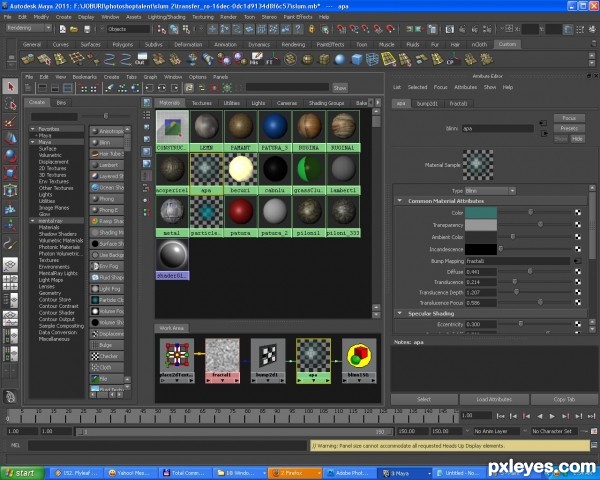The height and width of the screenshot is (480, 600).
Task: Select the PATURA_3 blue material swatch
Action: pyautogui.click(x=275, y=131)
